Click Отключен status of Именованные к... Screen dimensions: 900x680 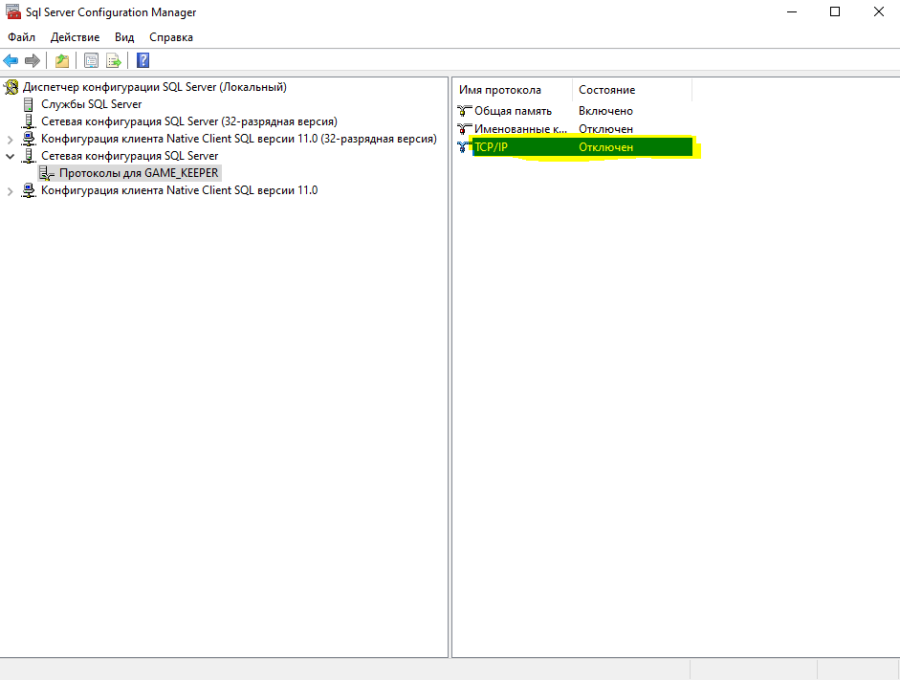point(606,129)
